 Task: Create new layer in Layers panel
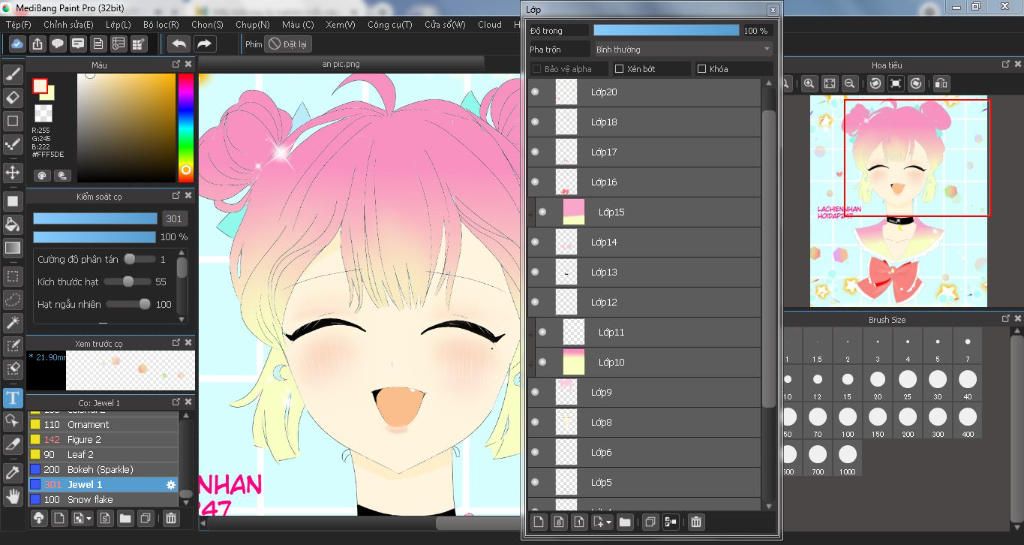(x=539, y=522)
